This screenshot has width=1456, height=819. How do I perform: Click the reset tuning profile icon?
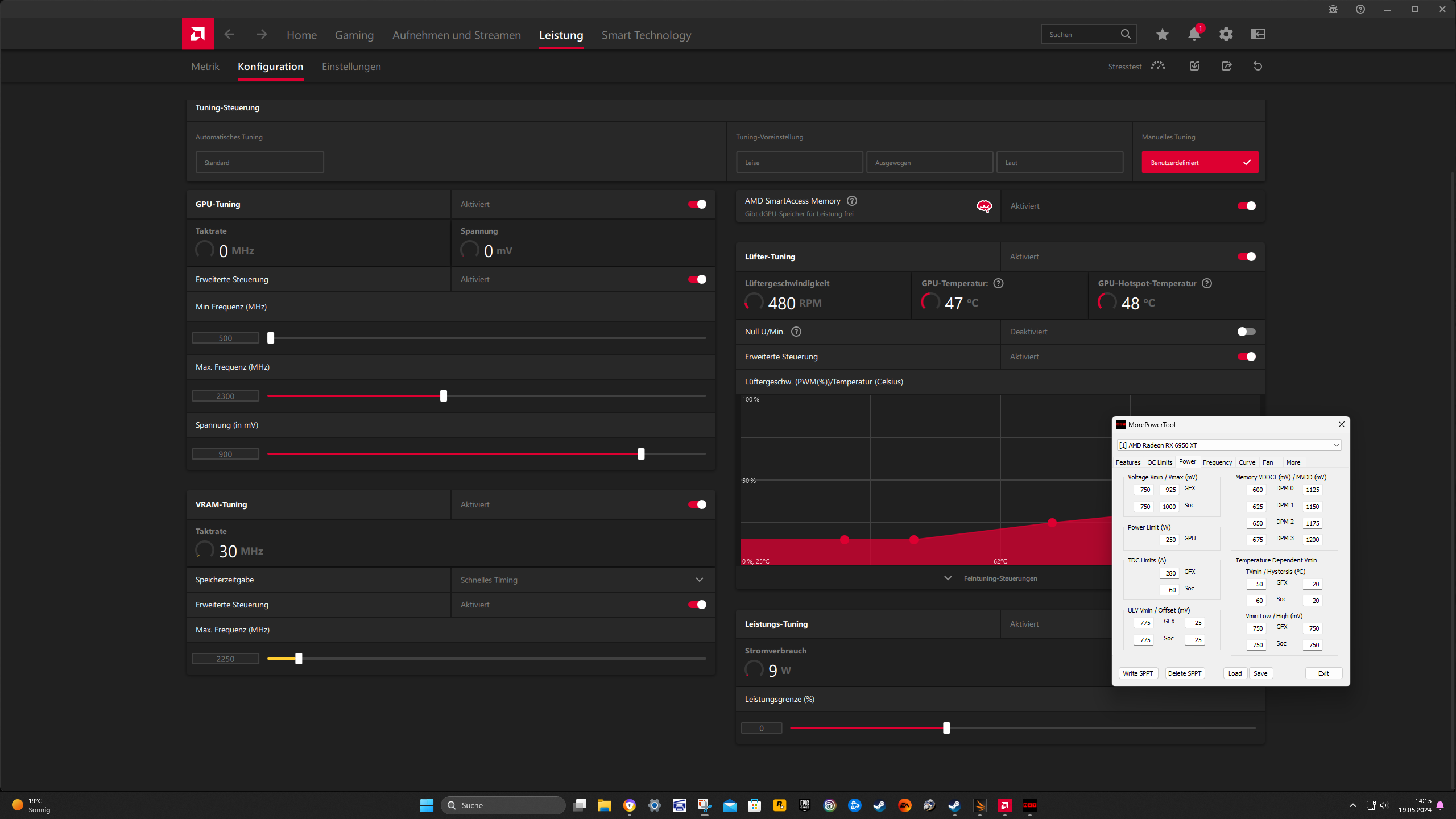click(1258, 66)
